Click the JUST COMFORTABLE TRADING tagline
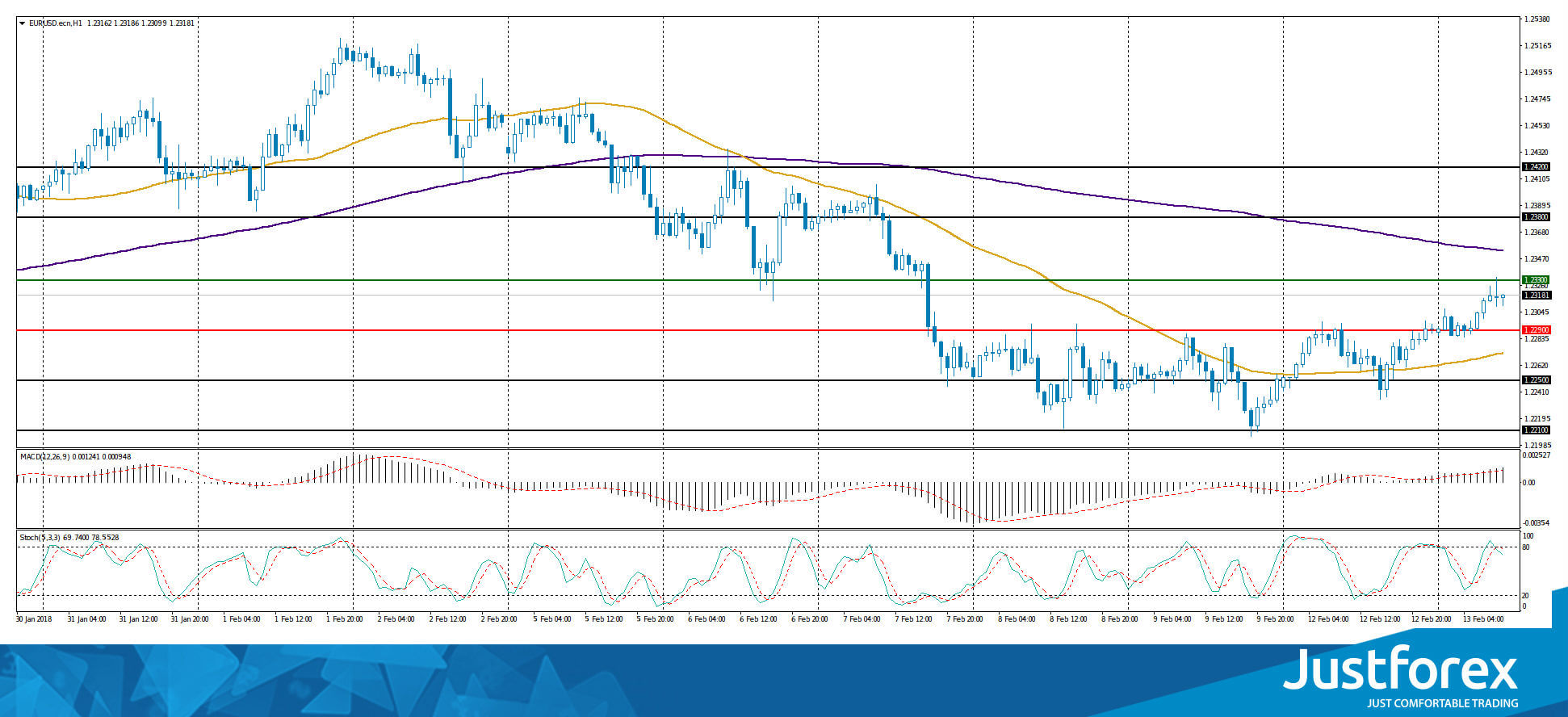This screenshot has width=1568, height=717. 1442,704
